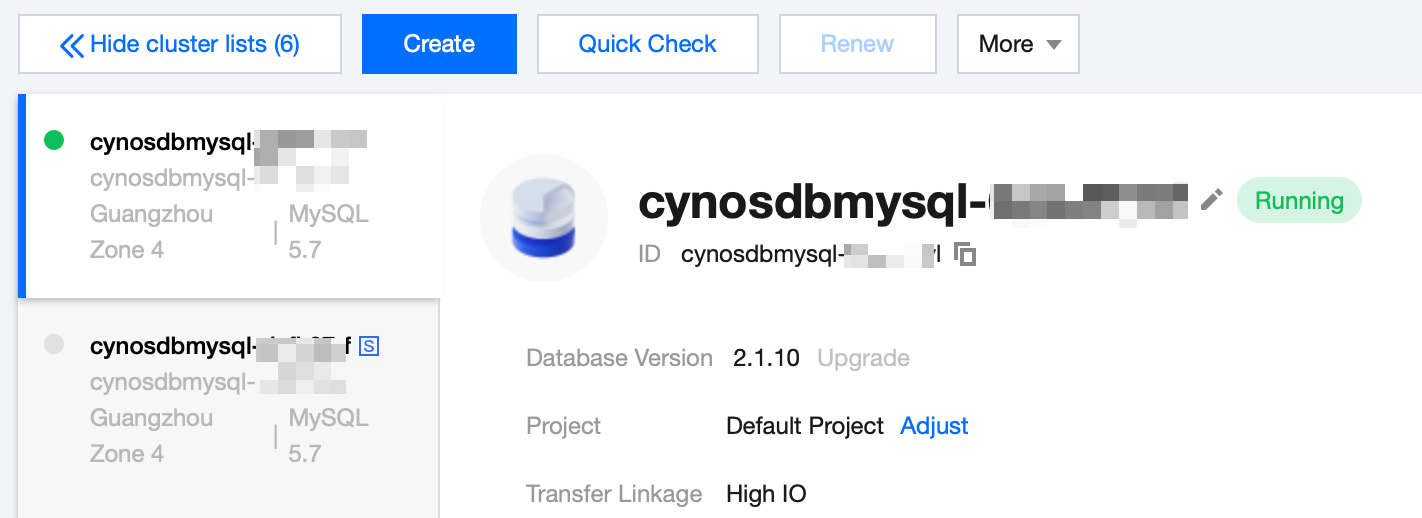Copy the cluster ID with copy icon

[x=965, y=255]
